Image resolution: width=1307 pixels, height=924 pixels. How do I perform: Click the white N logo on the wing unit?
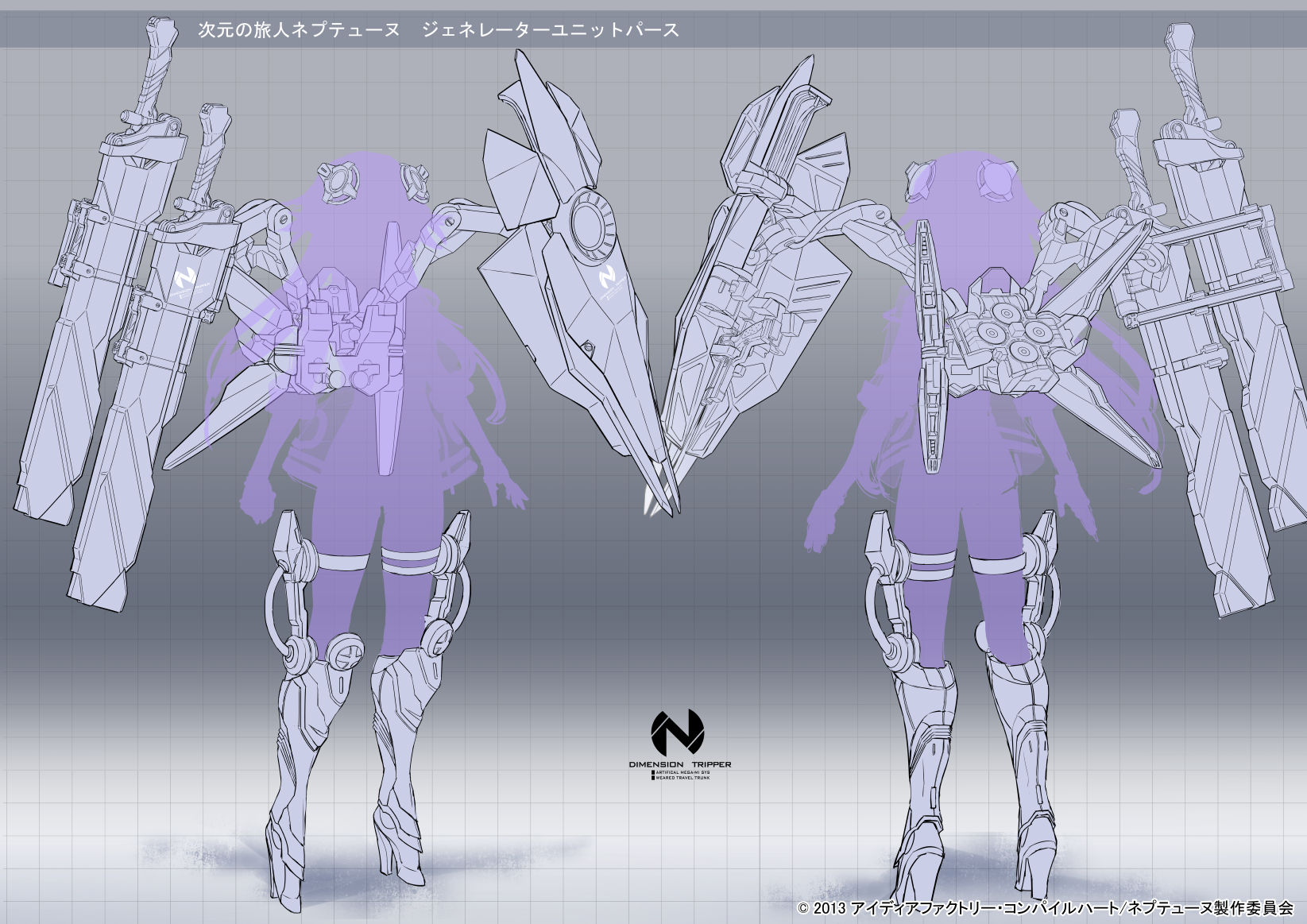coord(606,278)
